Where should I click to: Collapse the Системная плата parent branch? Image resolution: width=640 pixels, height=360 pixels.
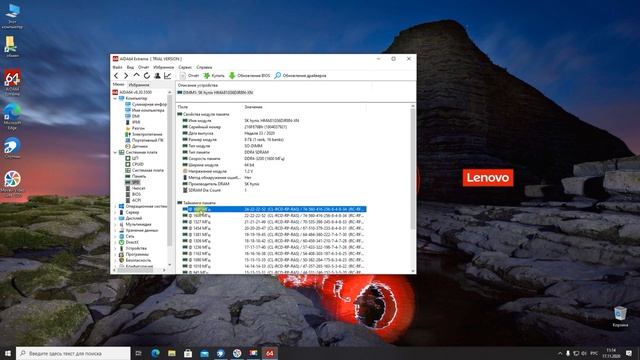click(x=115, y=152)
